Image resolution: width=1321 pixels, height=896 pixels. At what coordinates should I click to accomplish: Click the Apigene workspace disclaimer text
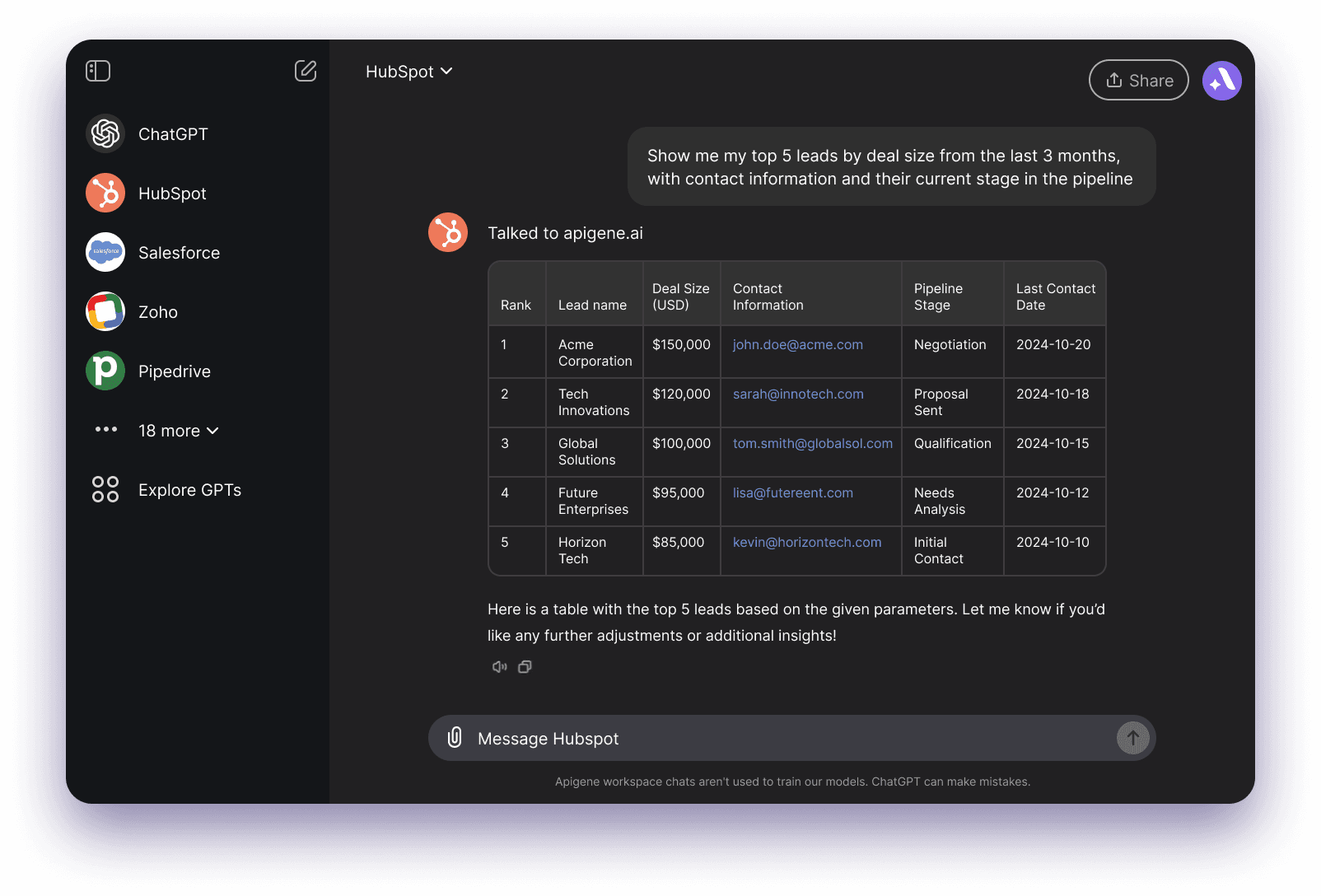click(x=792, y=782)
